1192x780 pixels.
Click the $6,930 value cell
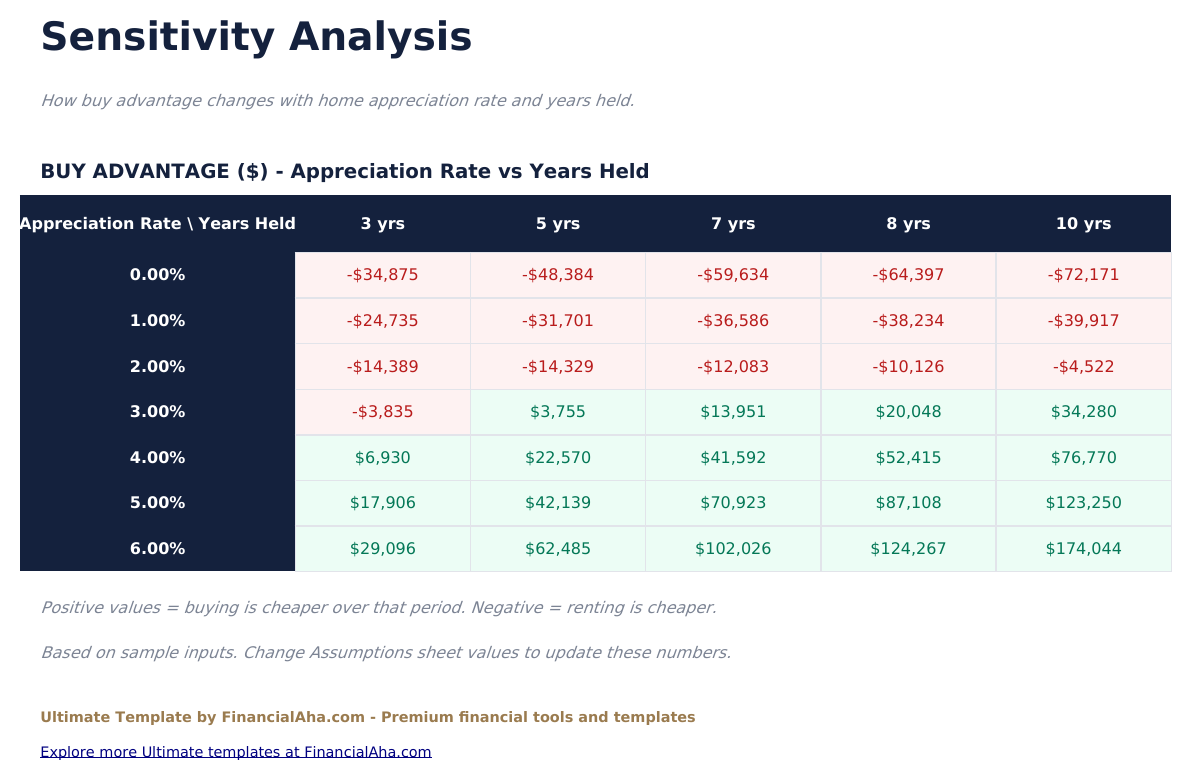coord(383,458)
